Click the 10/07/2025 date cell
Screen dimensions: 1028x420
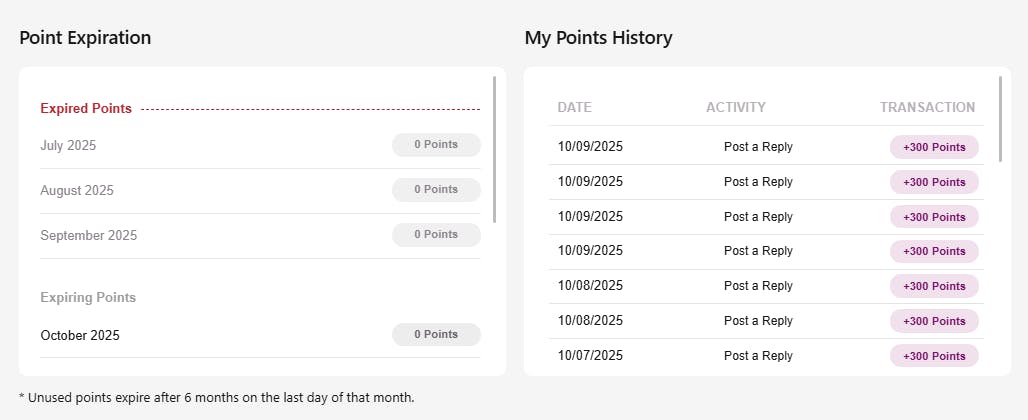point(590,355)
